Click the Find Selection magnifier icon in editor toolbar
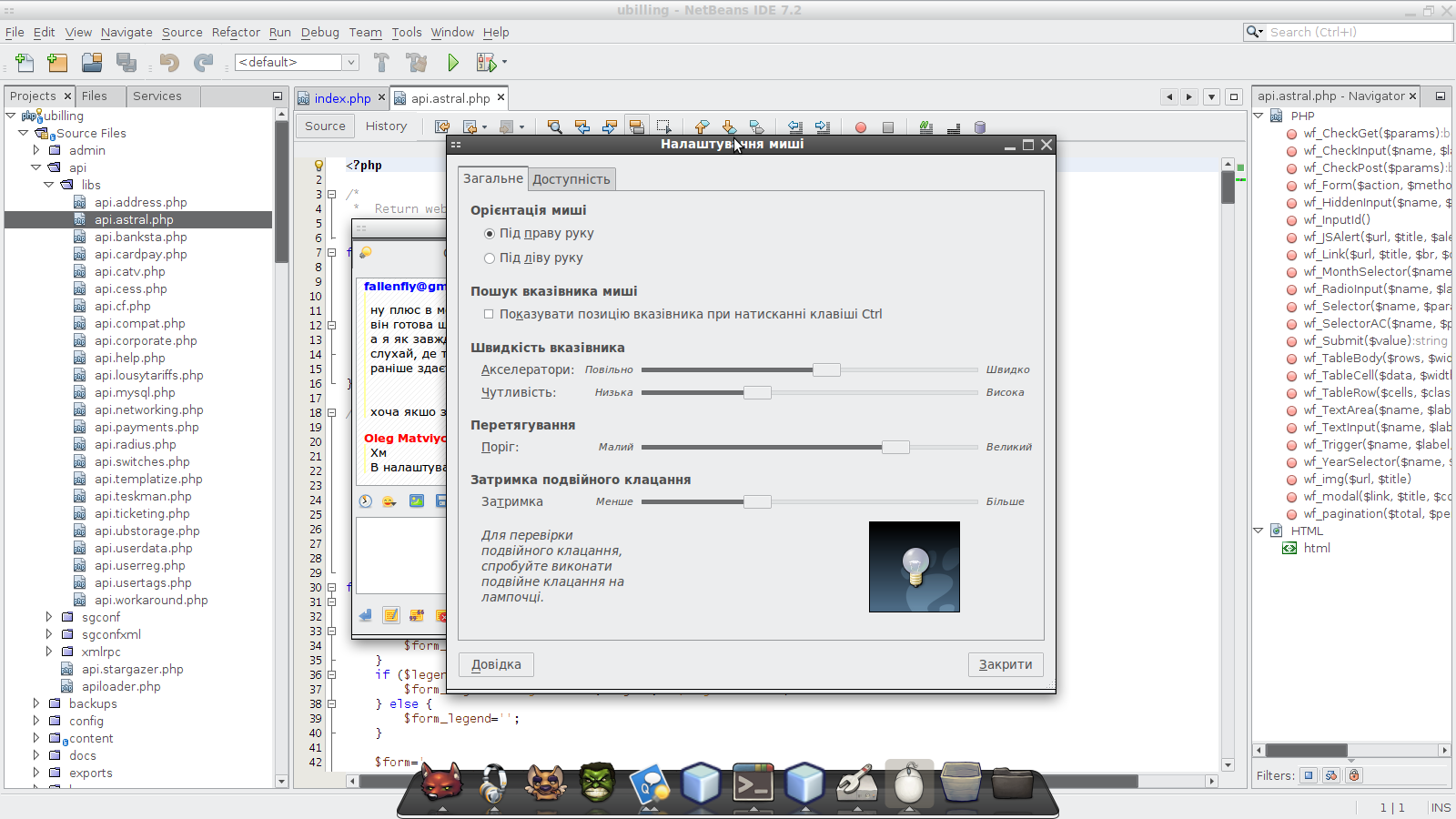This screenshot has width=1456, height=819. pyautogui.click(x=554, y=126)
